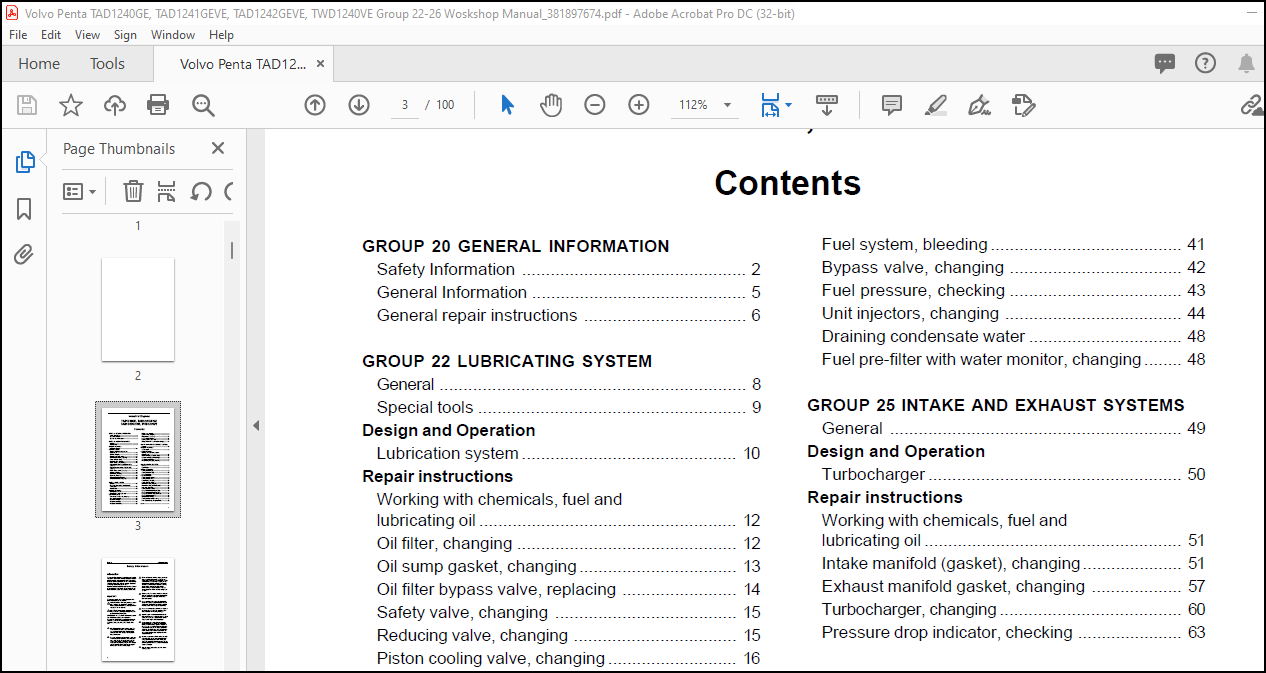View notifications with the bell icon
Image resolution: width=1266 pixels, height=673 pixels.
click(x=1246, y=63)
